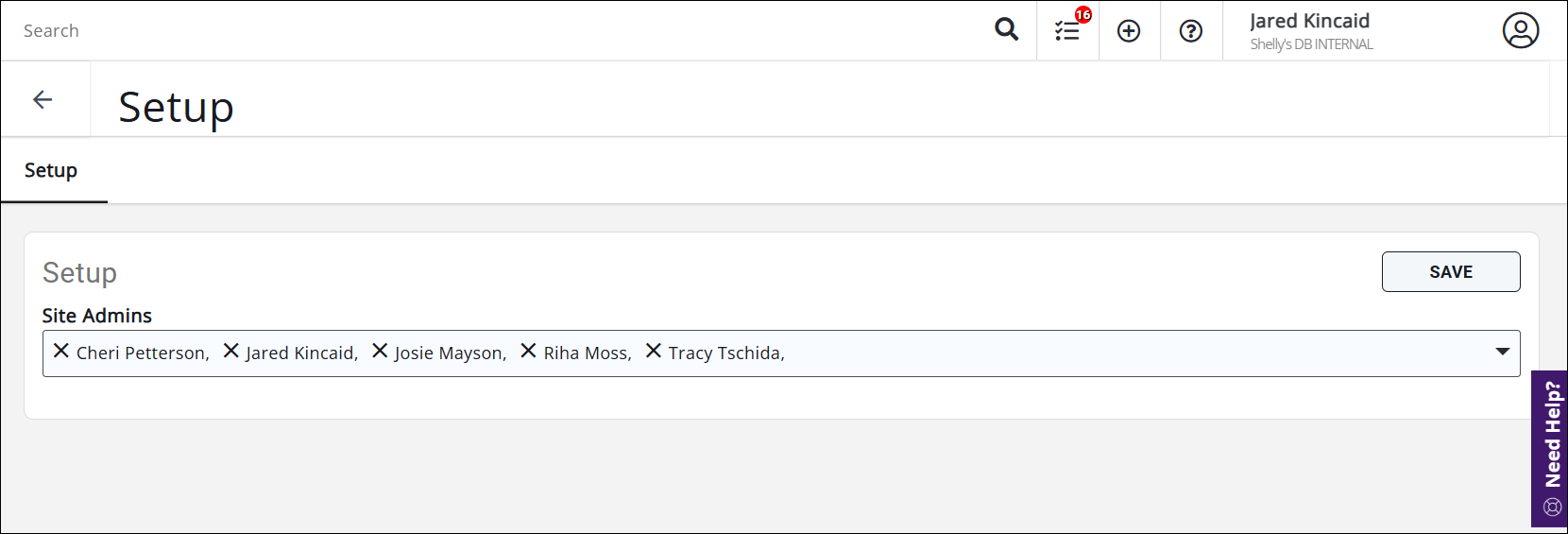Image resolution: width=1568 pixels, height=534 pixels.
Task: Click the Jared Kincaid account name
Action: tap(1309, 21)
